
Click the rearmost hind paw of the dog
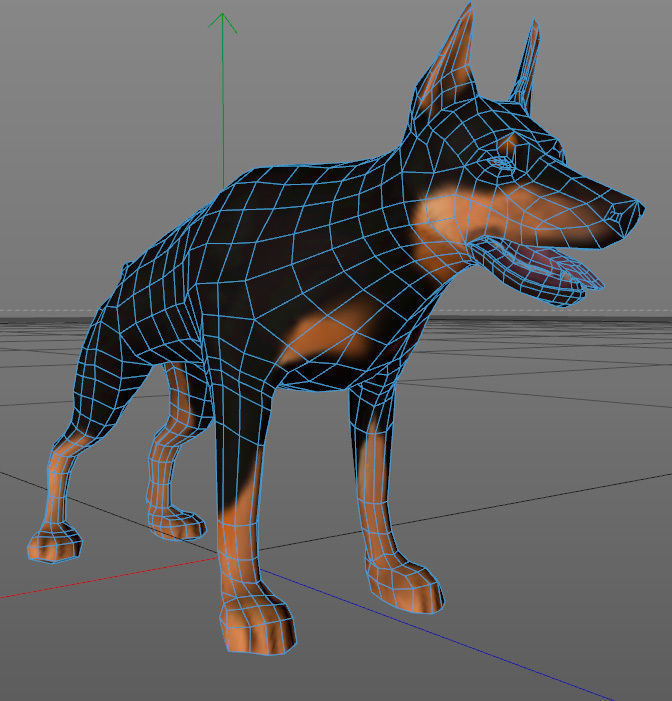pyautogui.click(x=55, y=542)
